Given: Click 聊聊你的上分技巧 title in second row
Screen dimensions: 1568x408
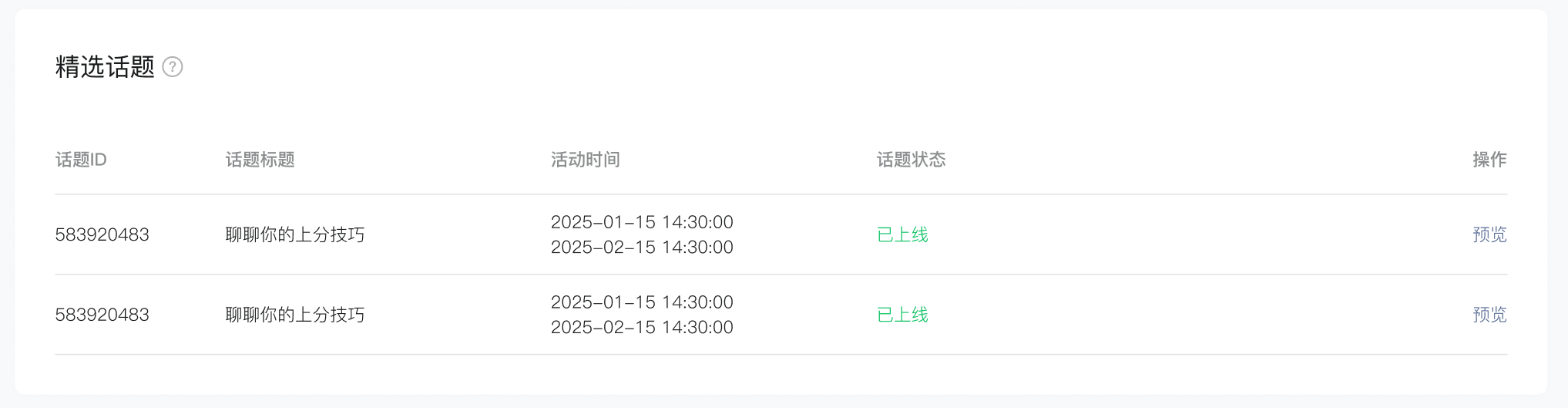Looking at the screenshot, I should coord(294,315).
